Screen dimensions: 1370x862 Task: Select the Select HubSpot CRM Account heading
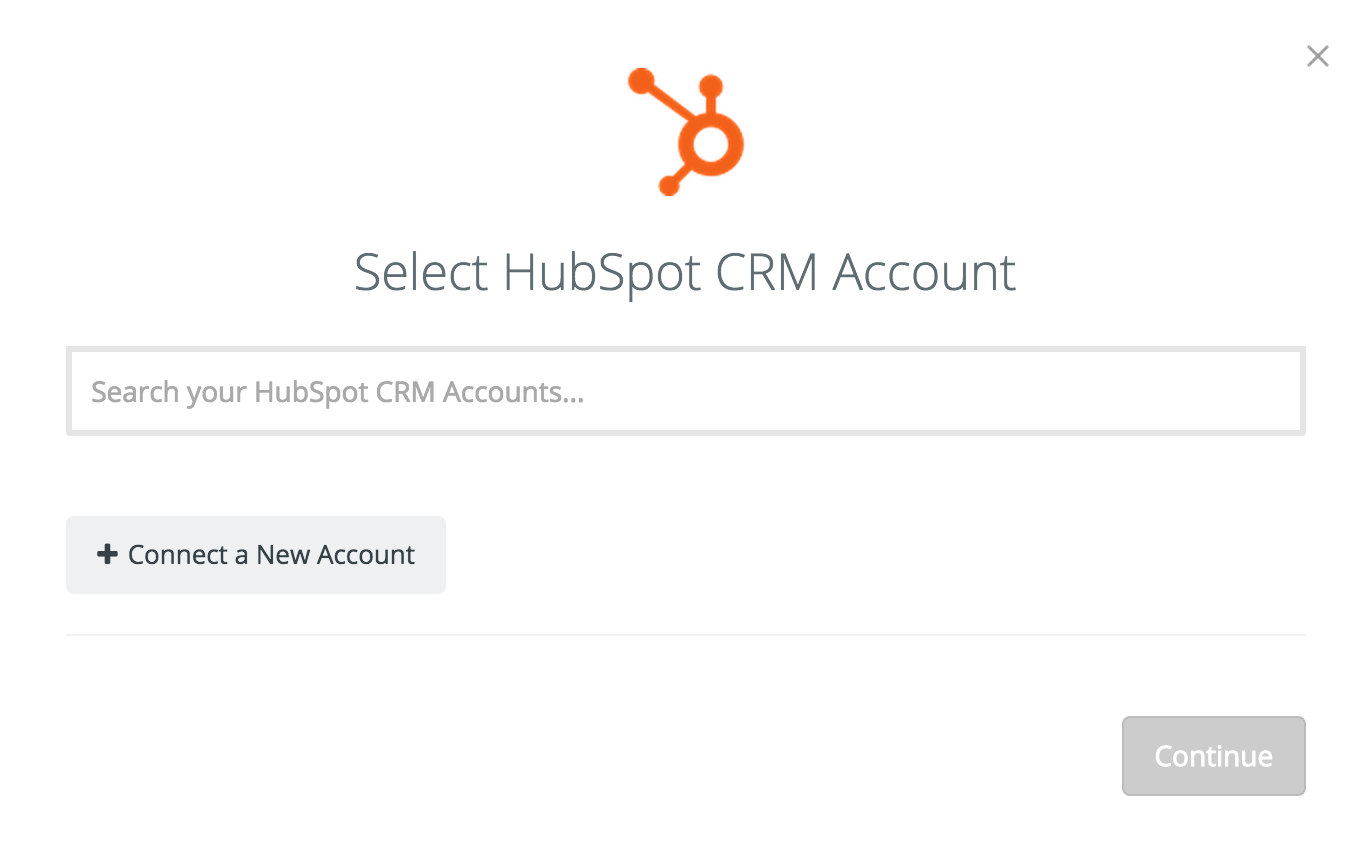[686, 273]
